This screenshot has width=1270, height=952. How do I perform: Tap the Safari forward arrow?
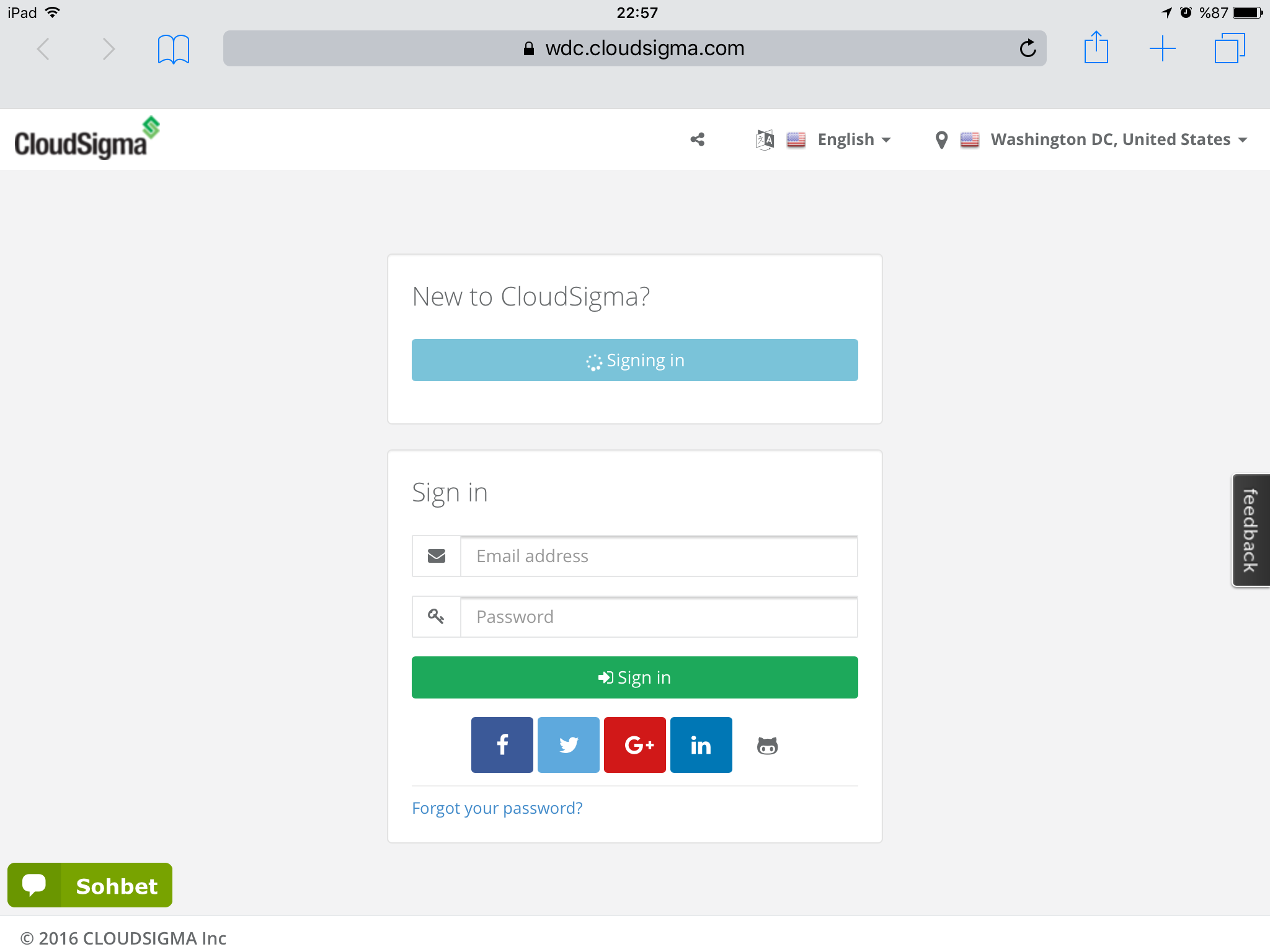tap(109, 49)
